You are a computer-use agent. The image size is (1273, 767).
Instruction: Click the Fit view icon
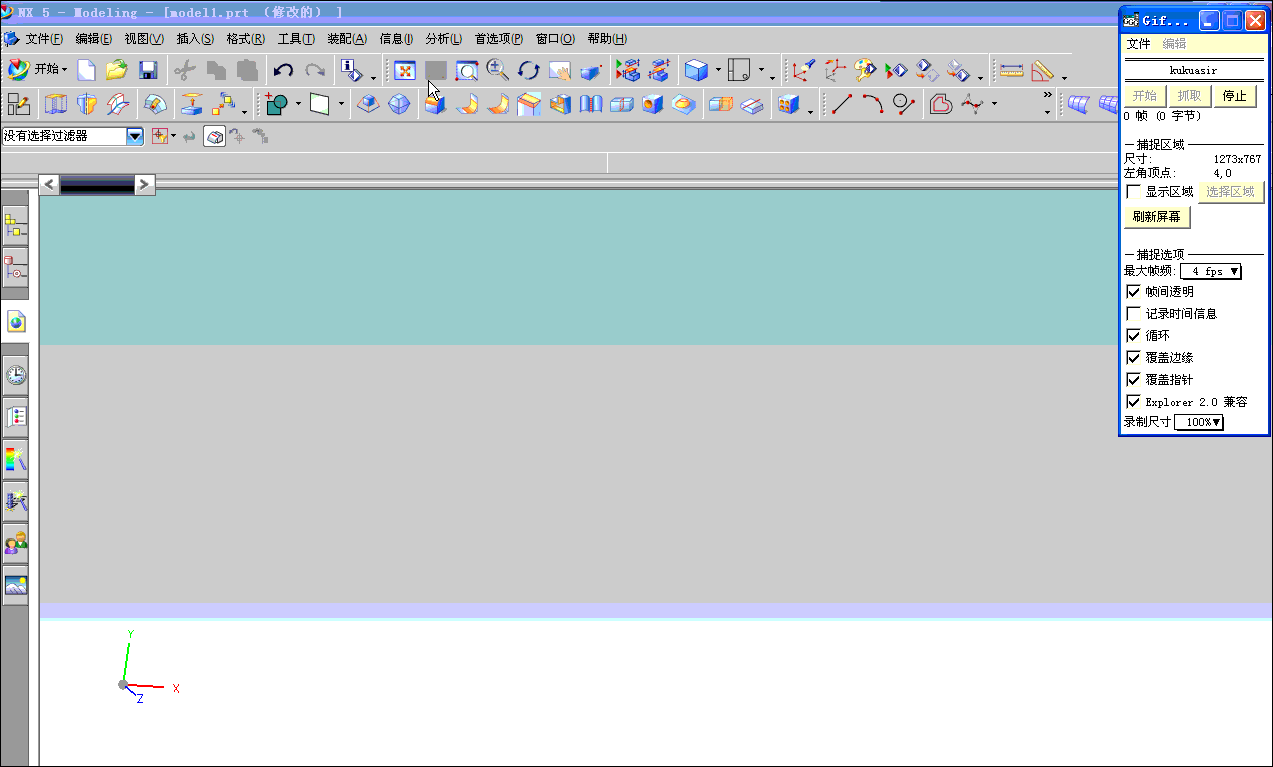click(405, 70)
